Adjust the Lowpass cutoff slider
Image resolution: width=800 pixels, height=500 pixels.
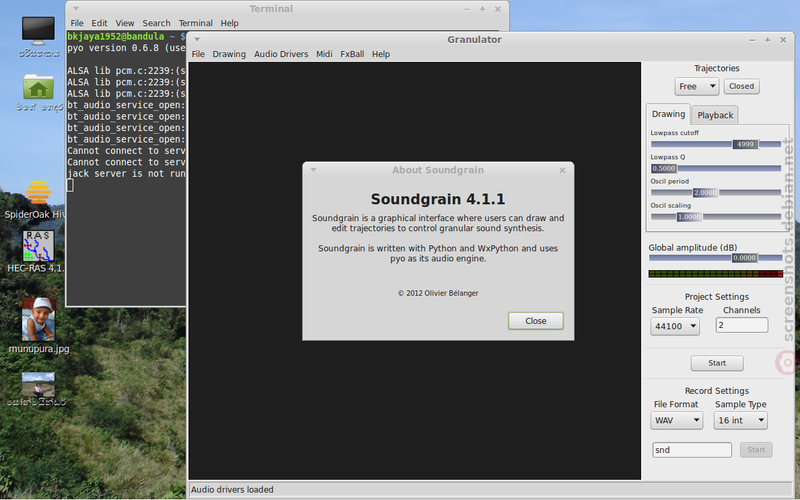click(716, 144)
